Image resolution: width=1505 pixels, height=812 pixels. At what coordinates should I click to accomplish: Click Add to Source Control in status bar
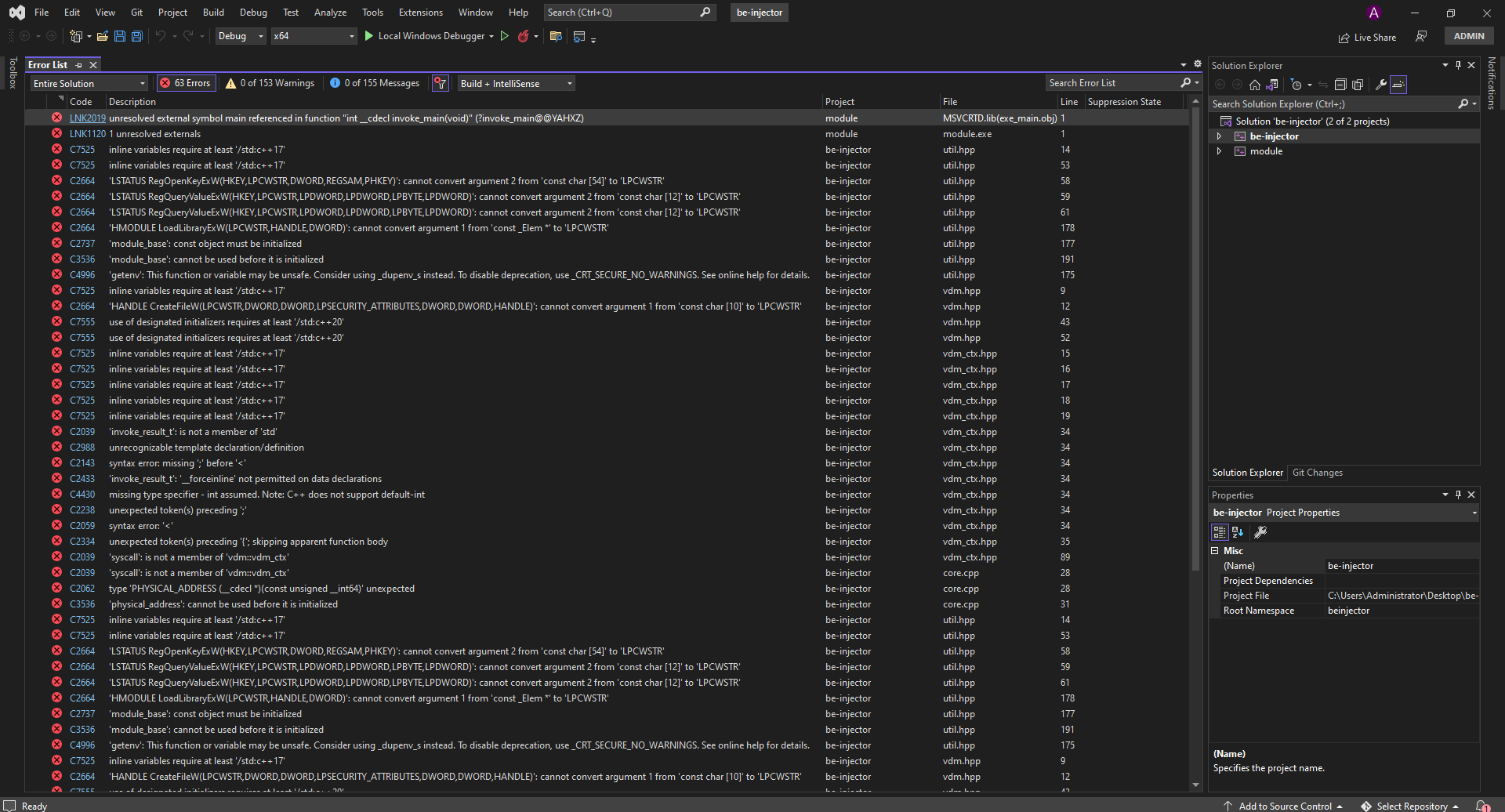(1283, 806)
